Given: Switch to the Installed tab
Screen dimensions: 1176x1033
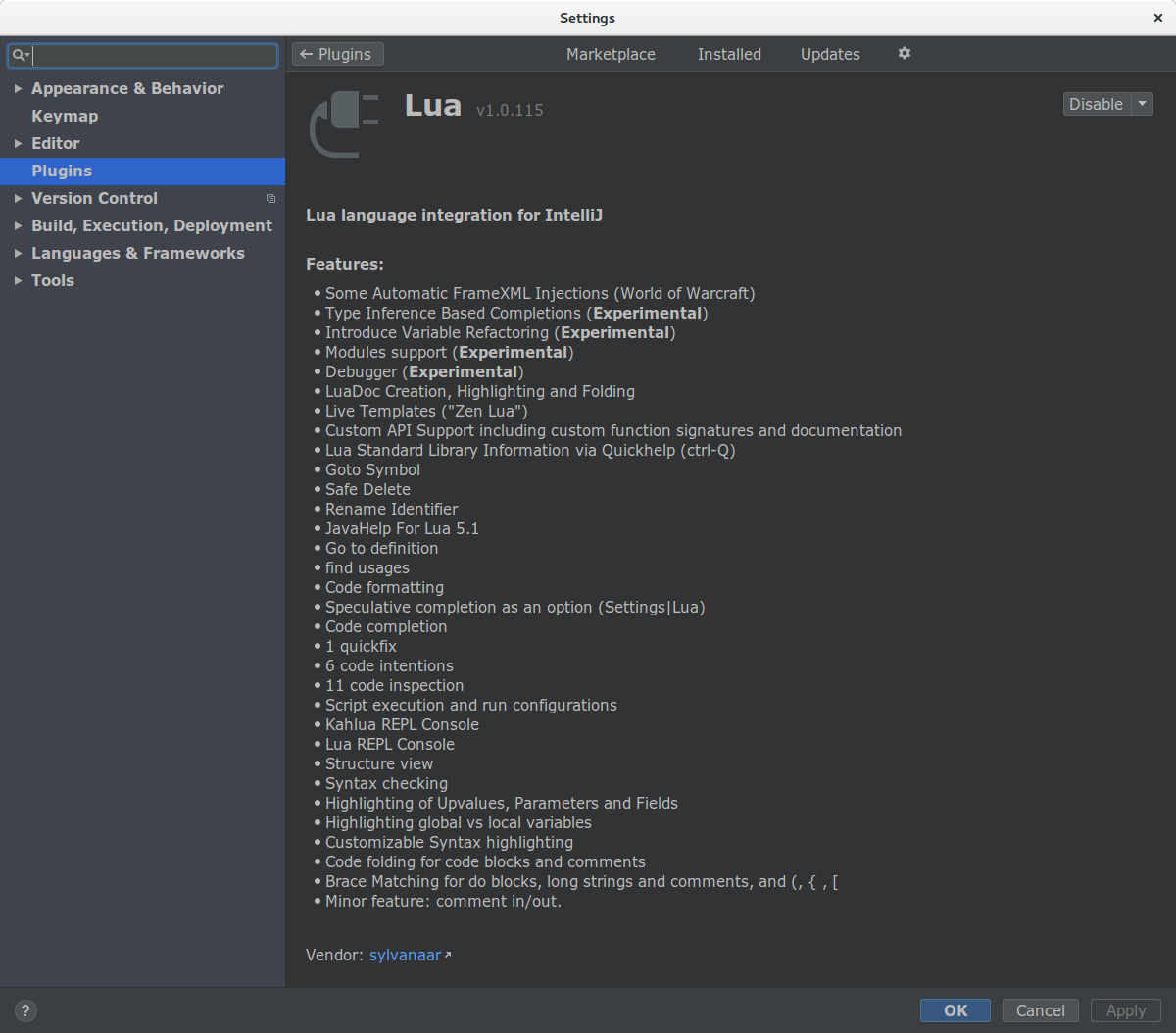Looking at the screenshot, I should click(x=729, y=54).
